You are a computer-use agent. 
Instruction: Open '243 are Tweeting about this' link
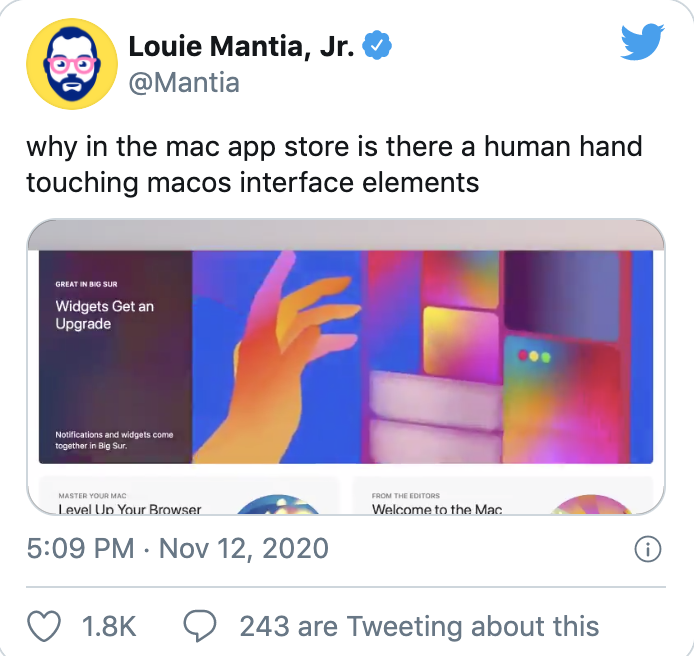click(x=419, y=626)
